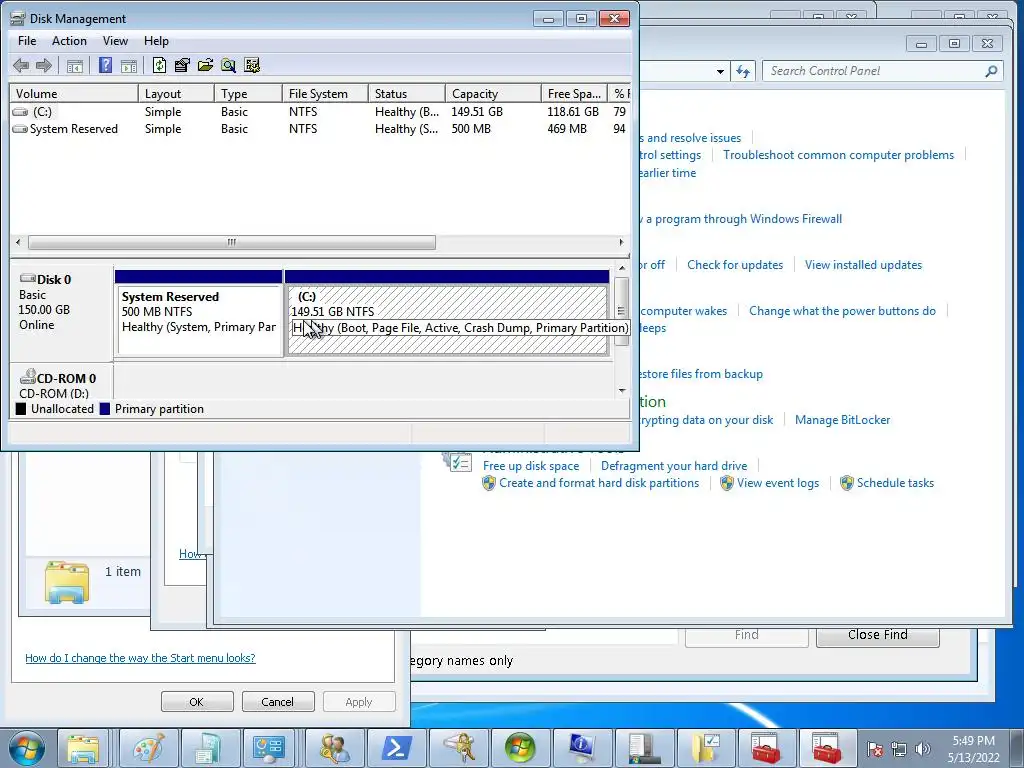Click the Forward arrow in Disk Management toolbar

coord(44,65)
